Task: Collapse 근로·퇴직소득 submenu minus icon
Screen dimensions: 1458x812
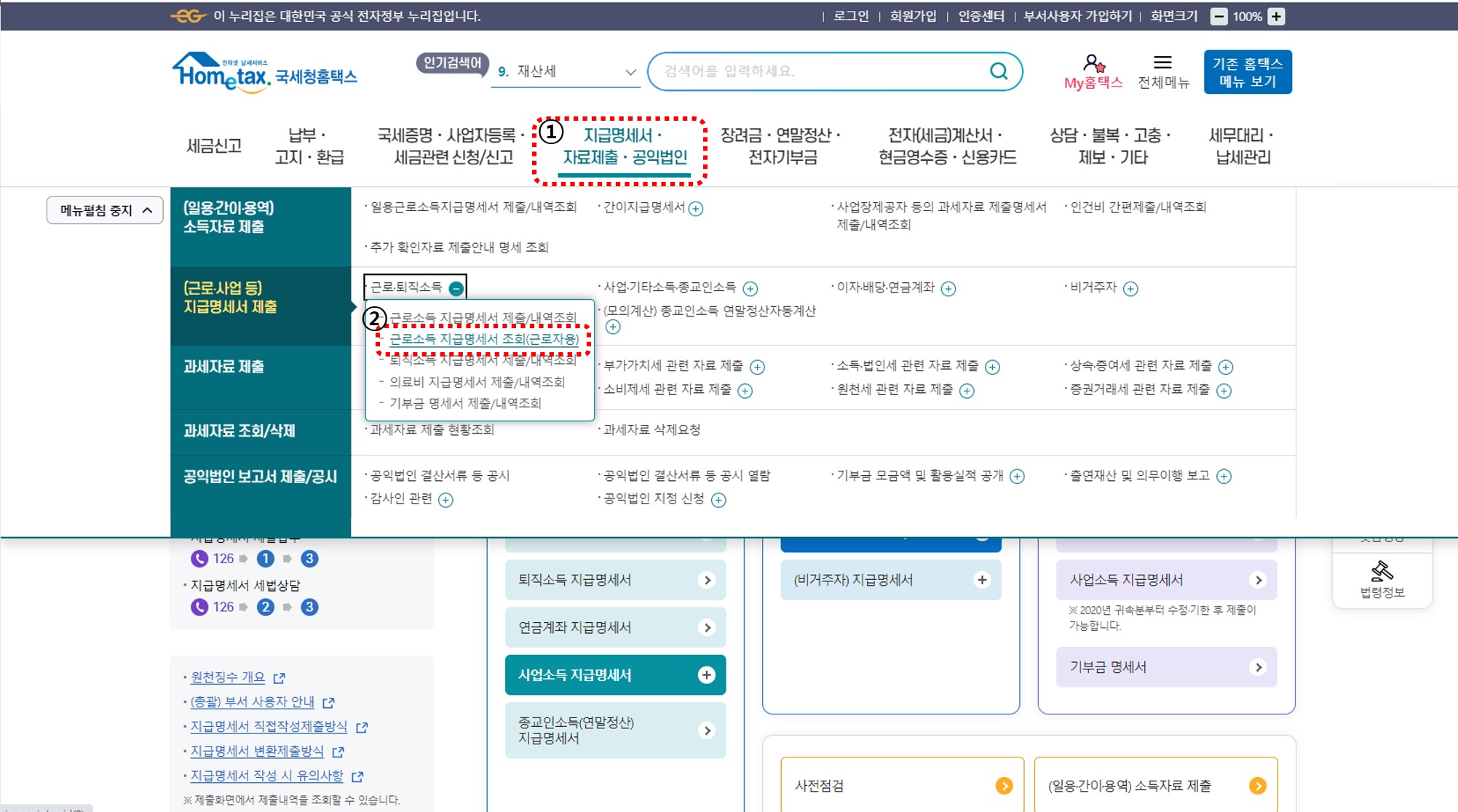Action: point(456,288)
